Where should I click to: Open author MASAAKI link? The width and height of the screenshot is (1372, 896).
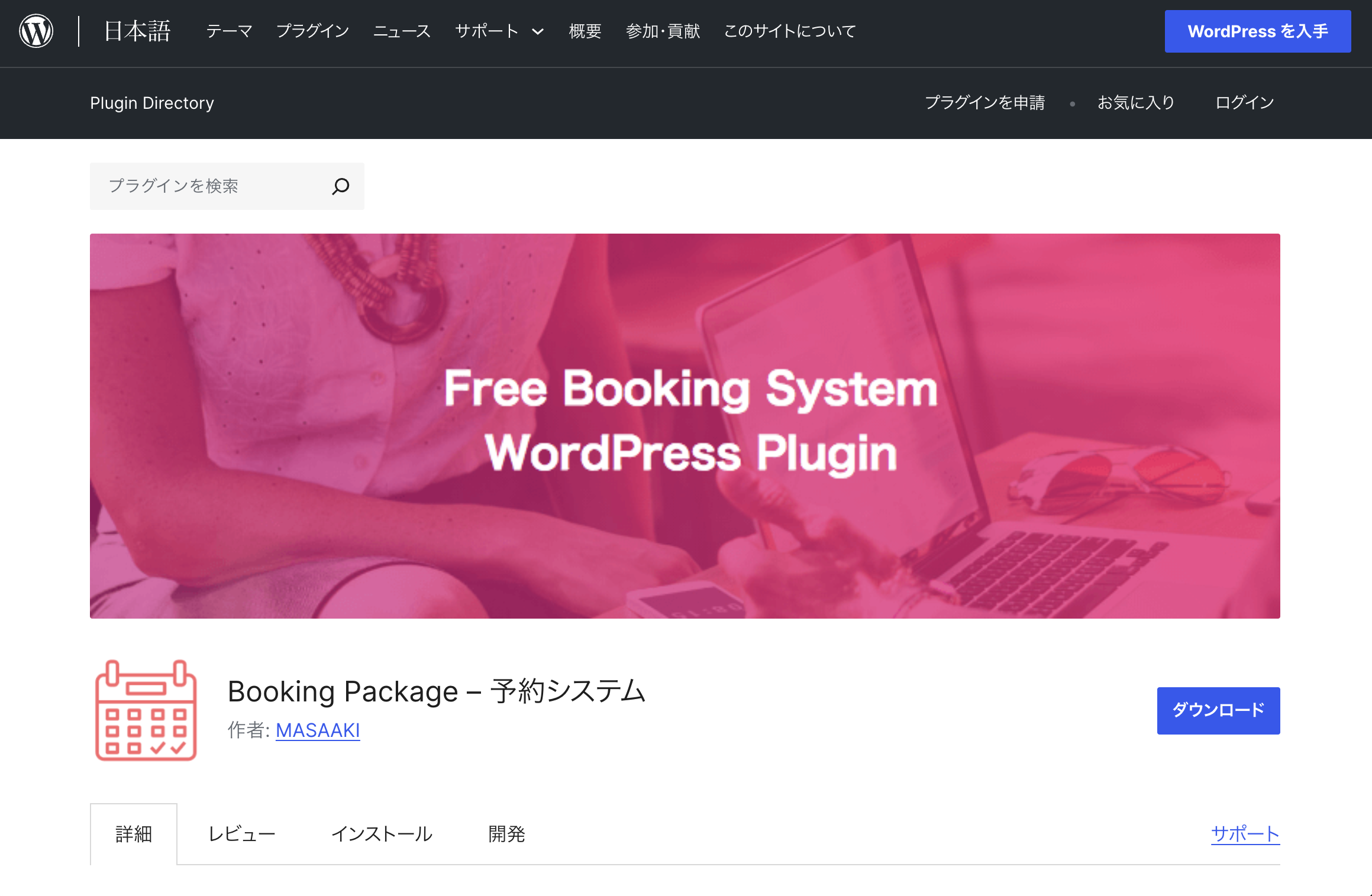coord(318,730)
